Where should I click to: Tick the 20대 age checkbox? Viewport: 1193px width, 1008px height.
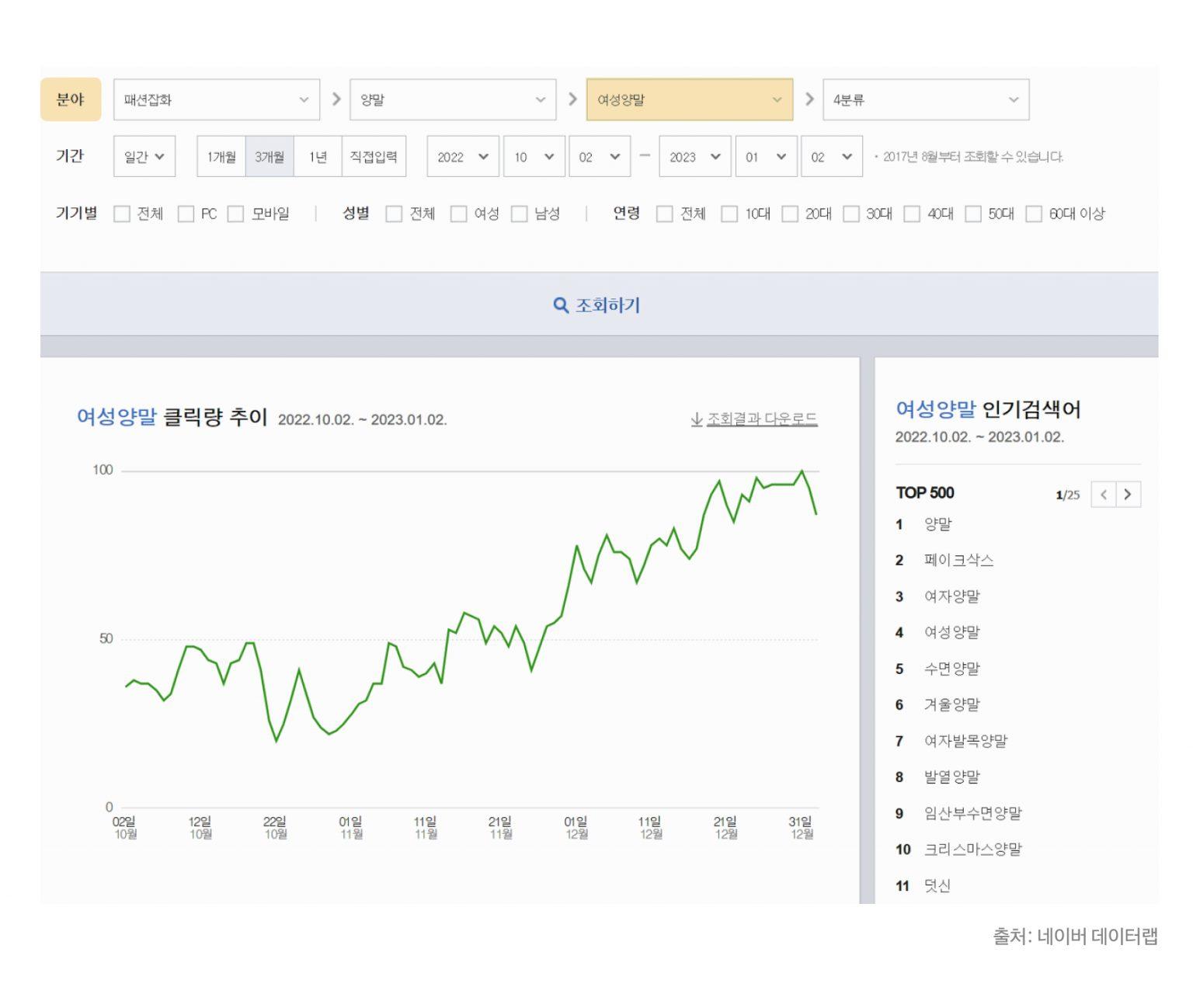790,214
